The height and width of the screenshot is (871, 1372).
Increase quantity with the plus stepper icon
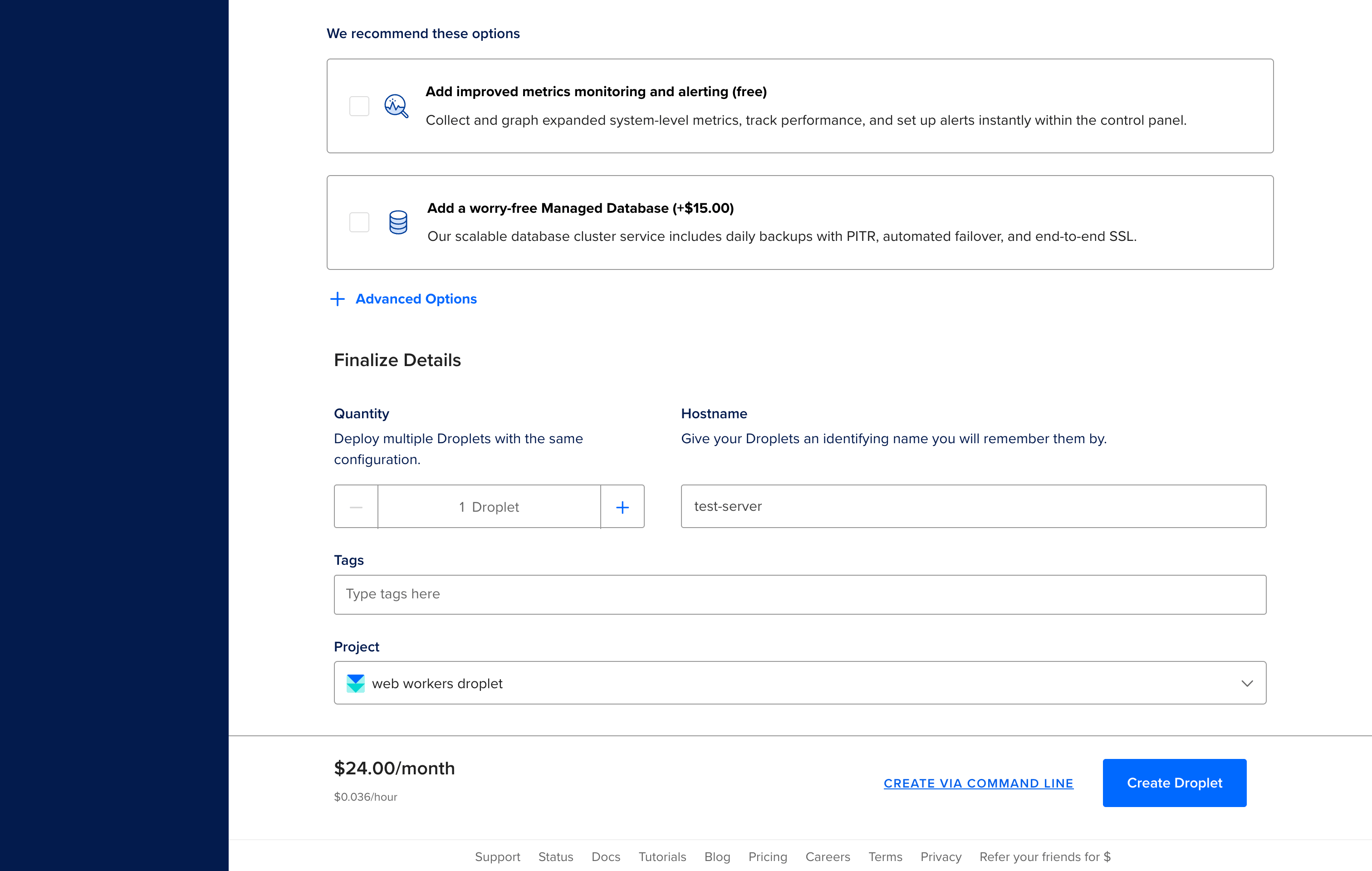(x=622, y=506)
